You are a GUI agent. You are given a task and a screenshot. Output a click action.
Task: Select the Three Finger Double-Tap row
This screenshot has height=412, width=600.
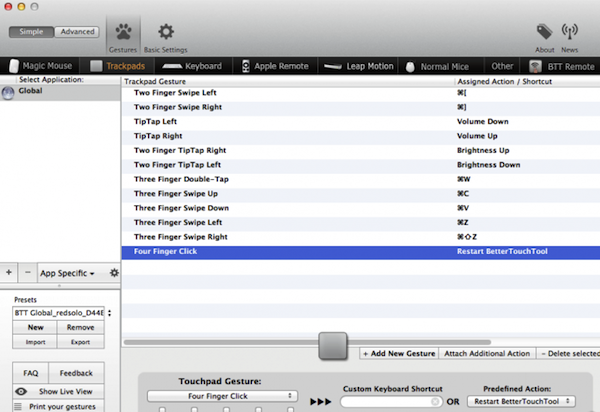point(361,179)
